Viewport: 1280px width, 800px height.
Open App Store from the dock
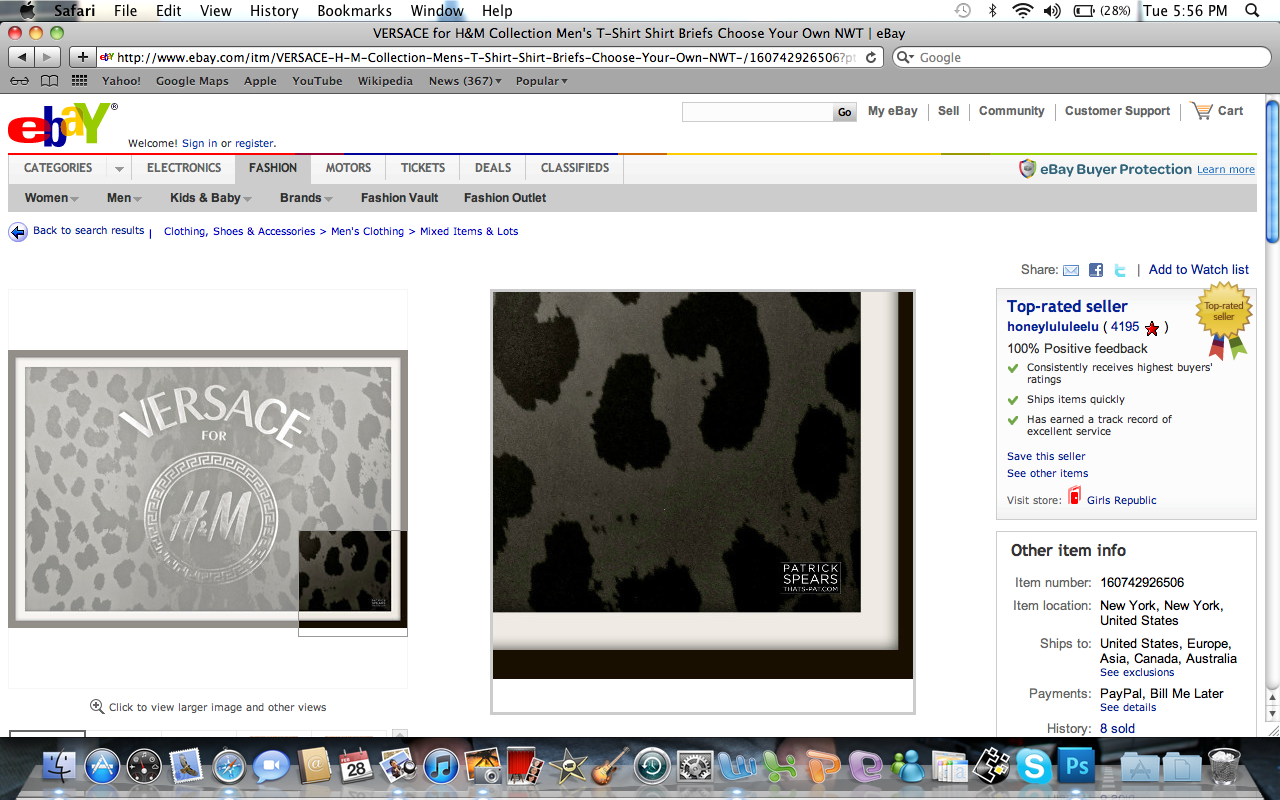click(x=102, y=767)
